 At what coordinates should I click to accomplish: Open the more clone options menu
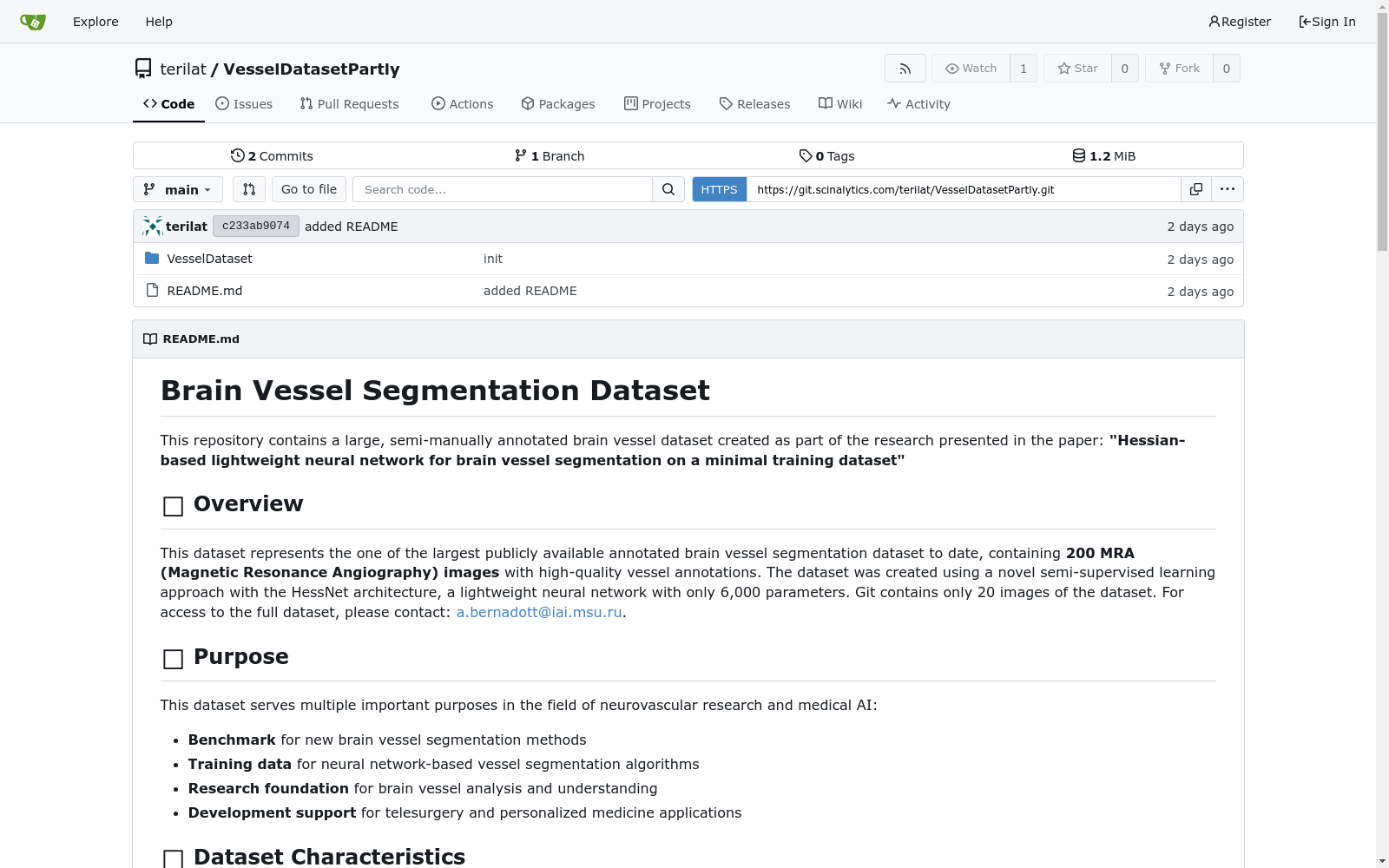pos(1227,189)
